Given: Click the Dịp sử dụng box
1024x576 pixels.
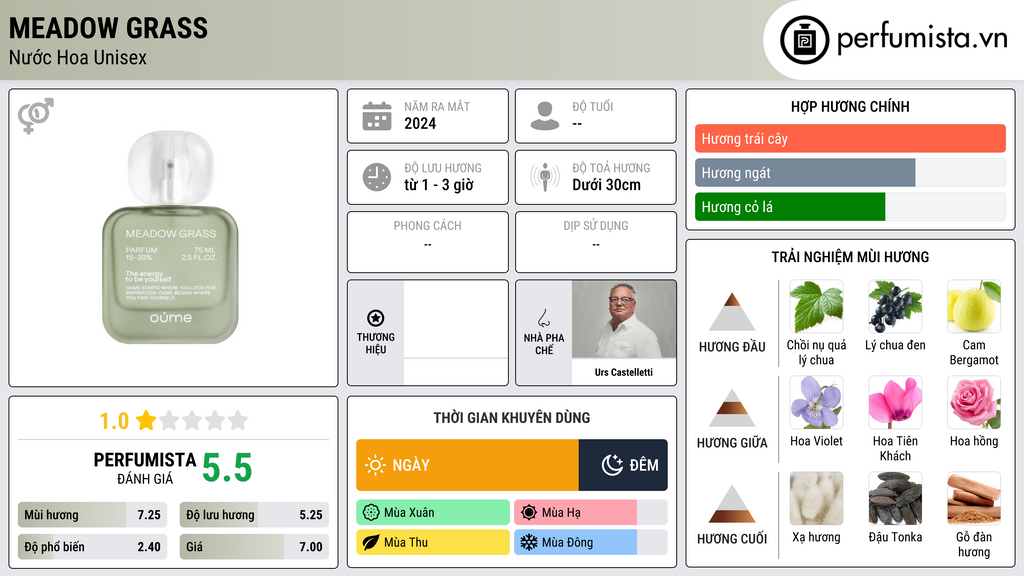Looking at the screenshot, I should click(596, 242).
